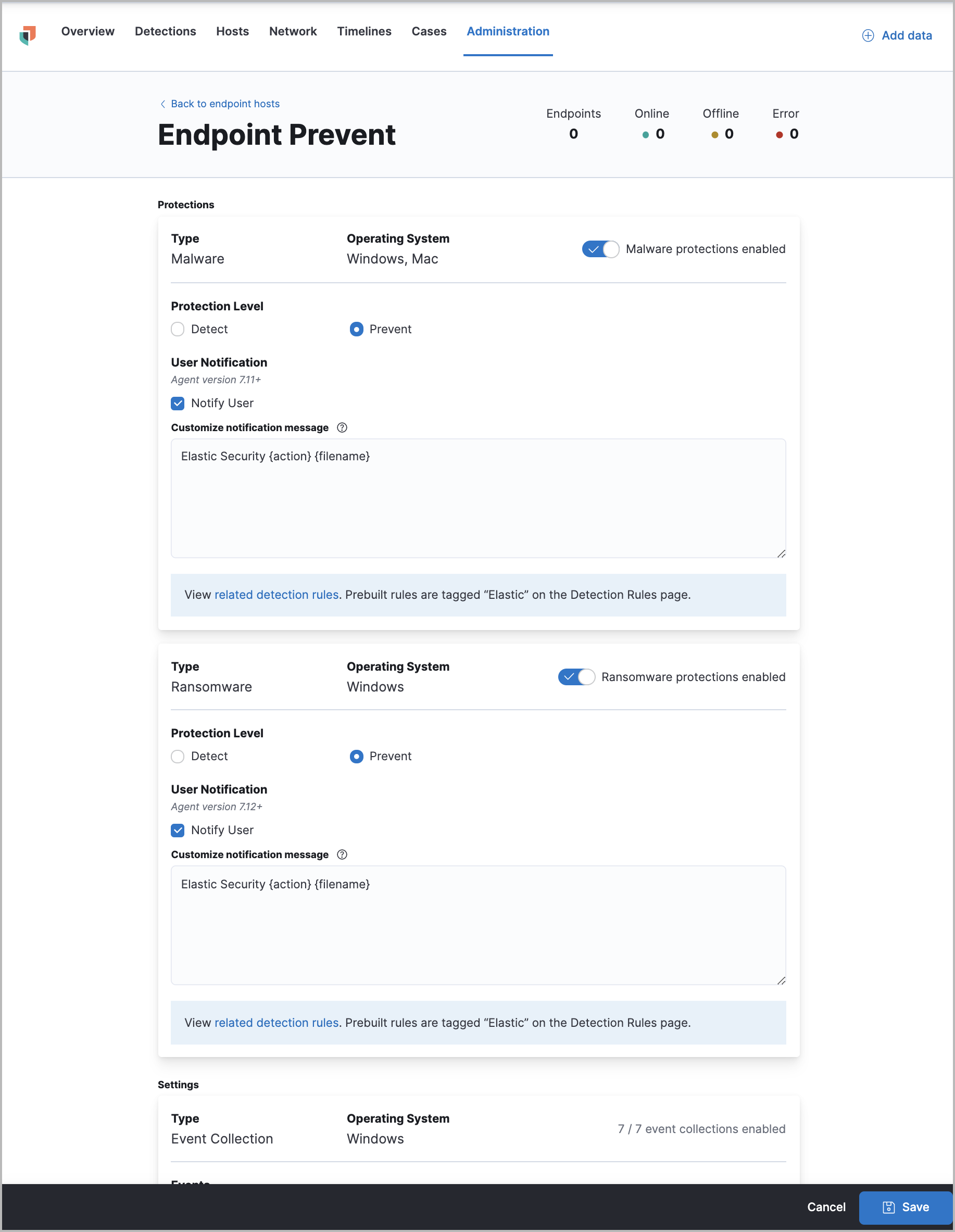The image size is (955, 1232).
Task: Select Detect protection level for Malware
Action: (x=177, y=329)
